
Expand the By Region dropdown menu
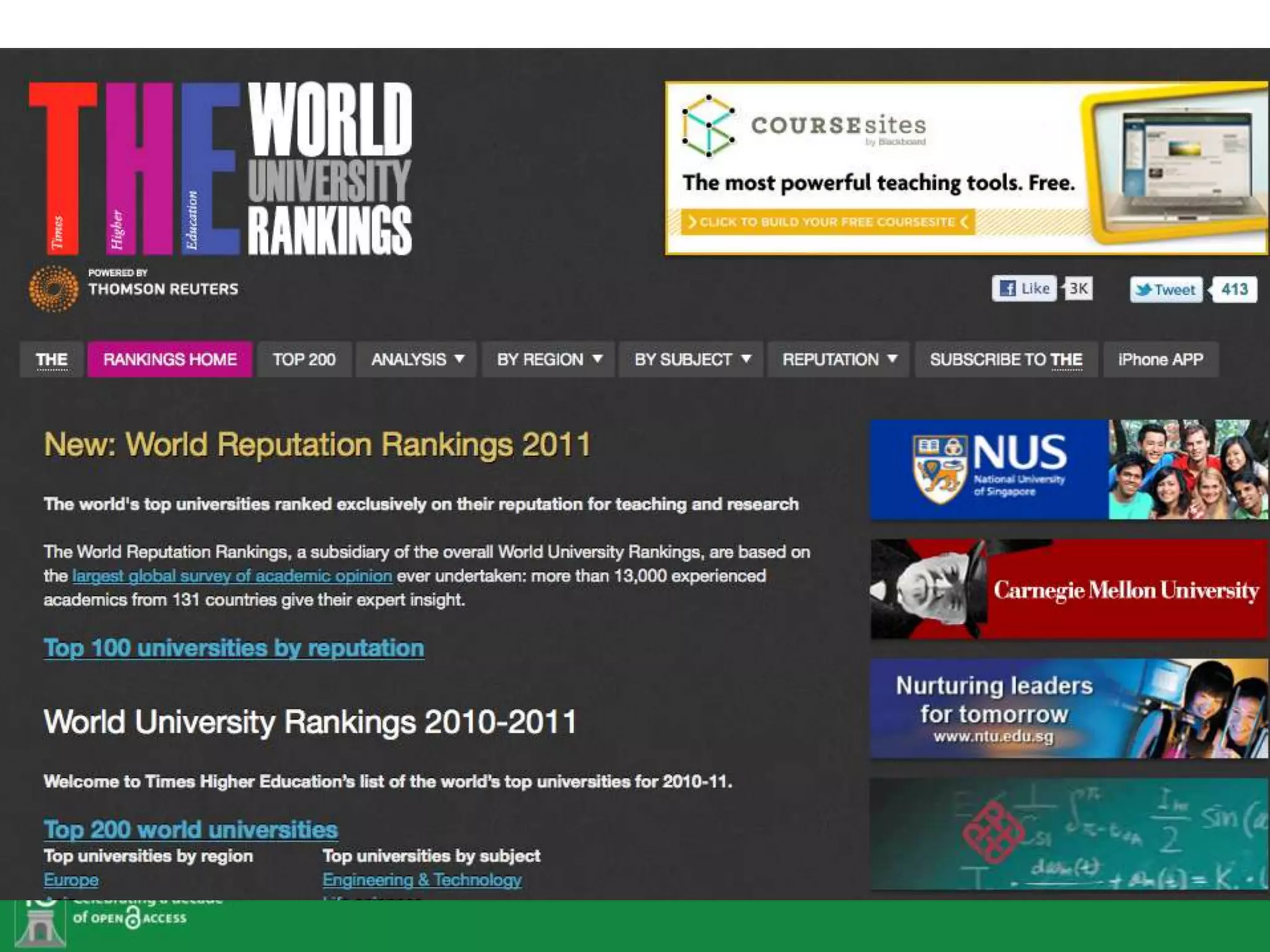549,359
